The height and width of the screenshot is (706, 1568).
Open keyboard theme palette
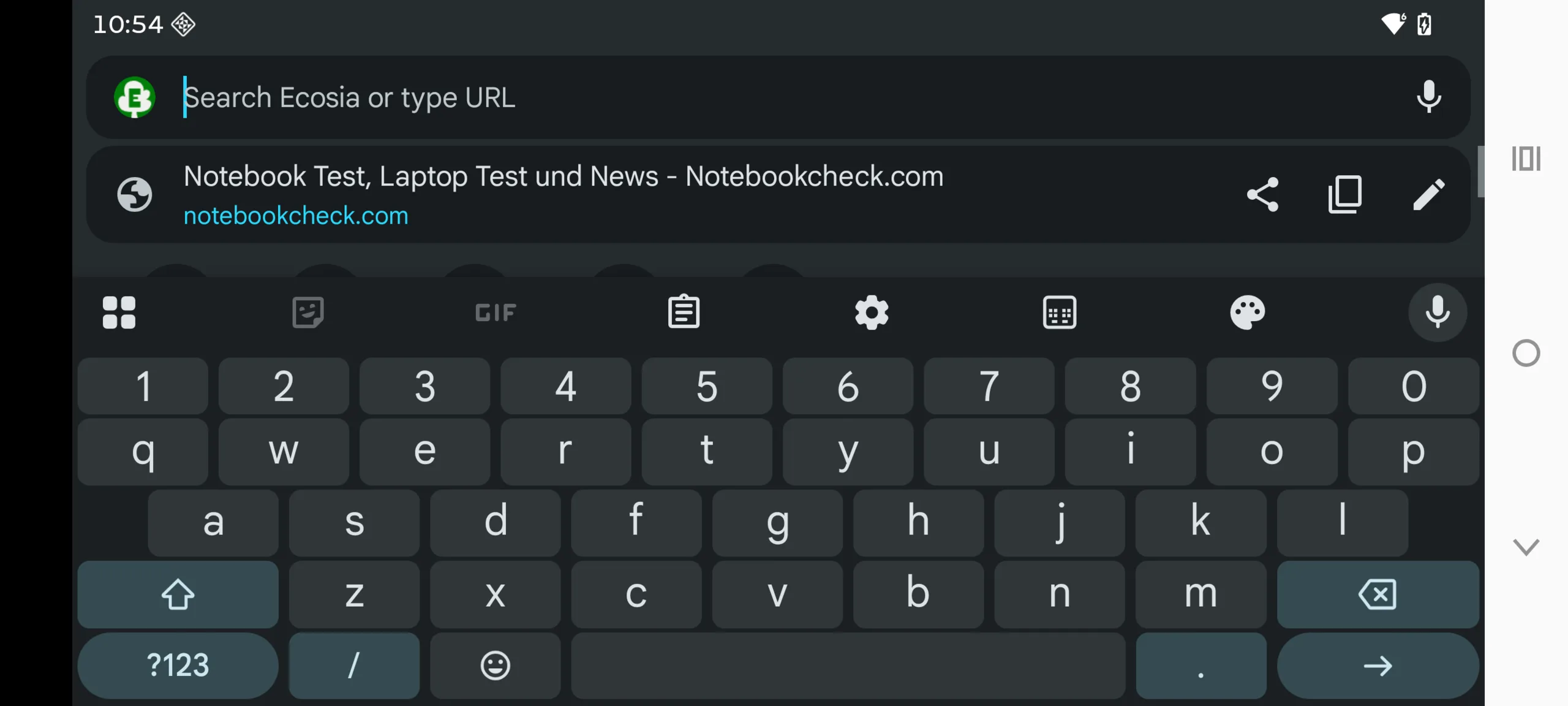point(1247,313)
